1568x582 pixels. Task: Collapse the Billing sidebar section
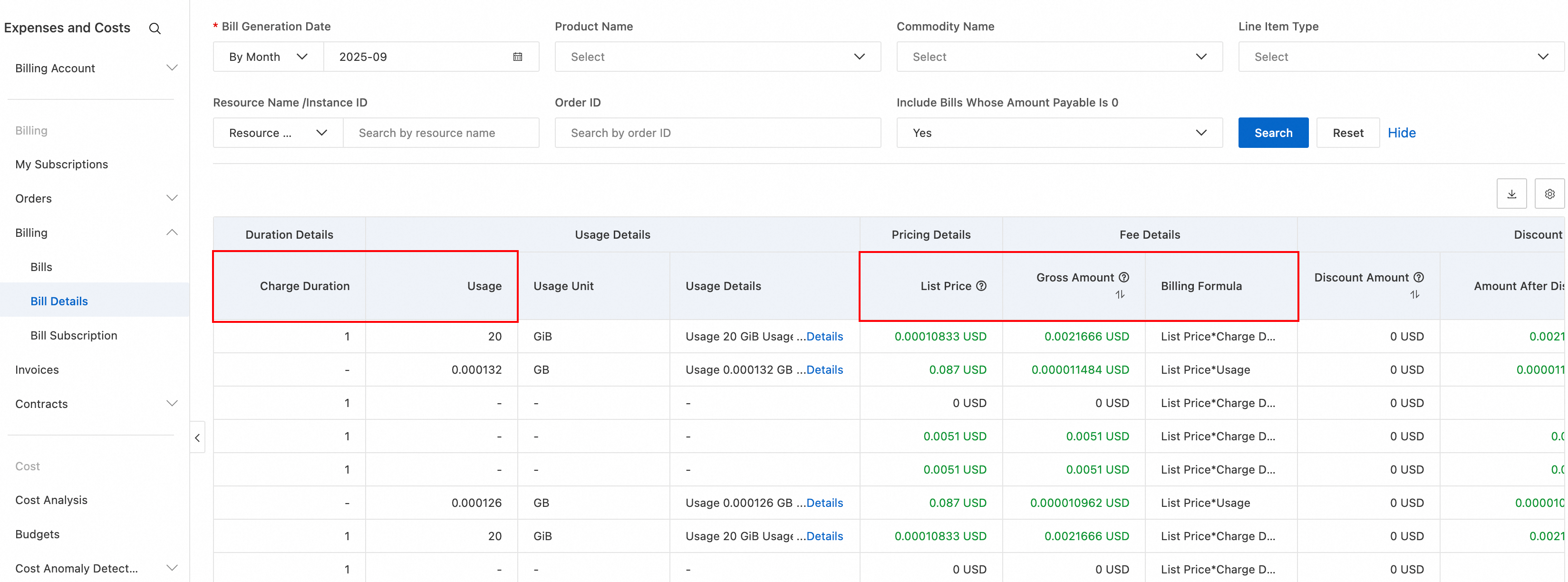(94, 233)
